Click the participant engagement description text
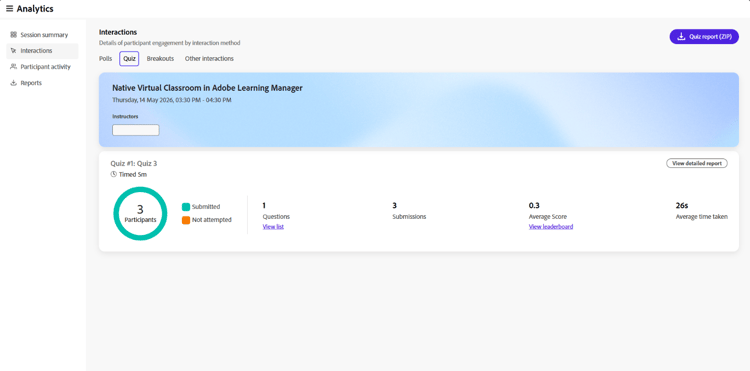 [169, 43]
